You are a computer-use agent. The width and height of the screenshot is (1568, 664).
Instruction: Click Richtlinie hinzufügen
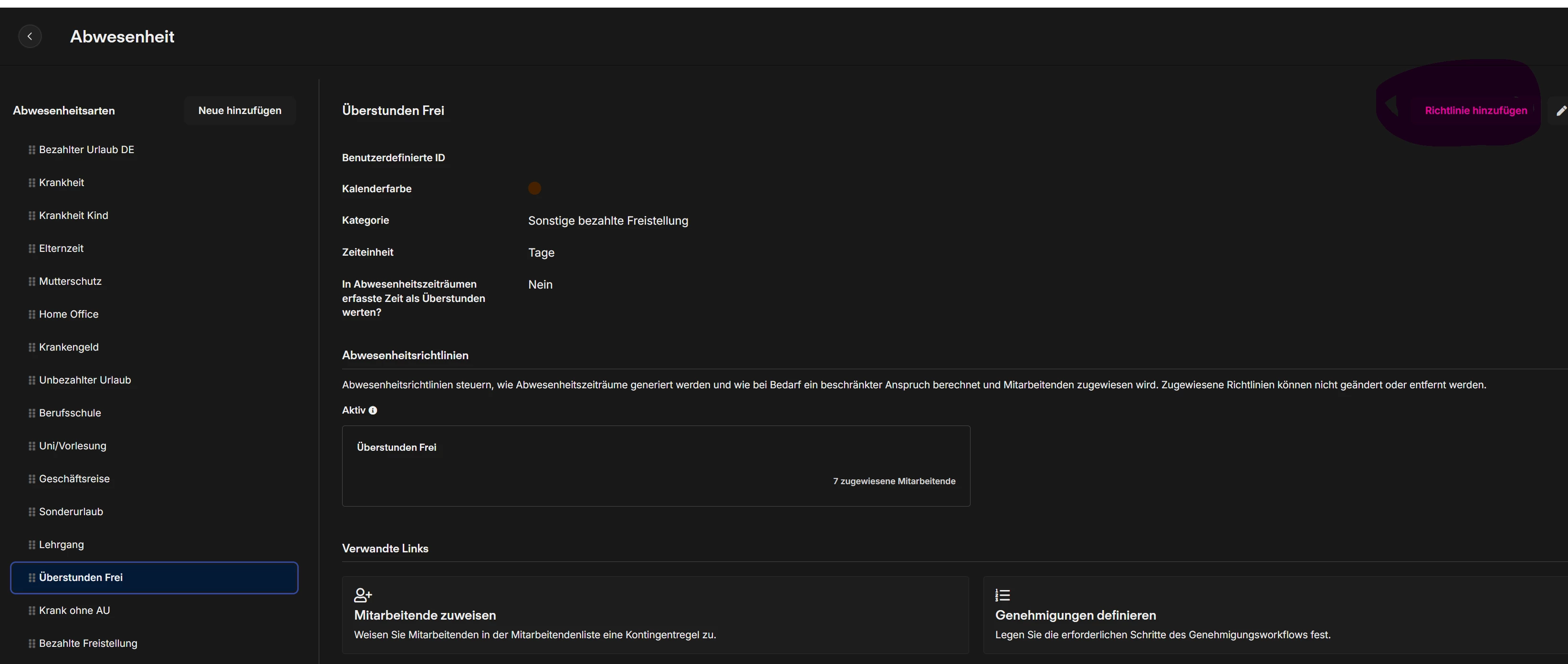coord(1475,111)
